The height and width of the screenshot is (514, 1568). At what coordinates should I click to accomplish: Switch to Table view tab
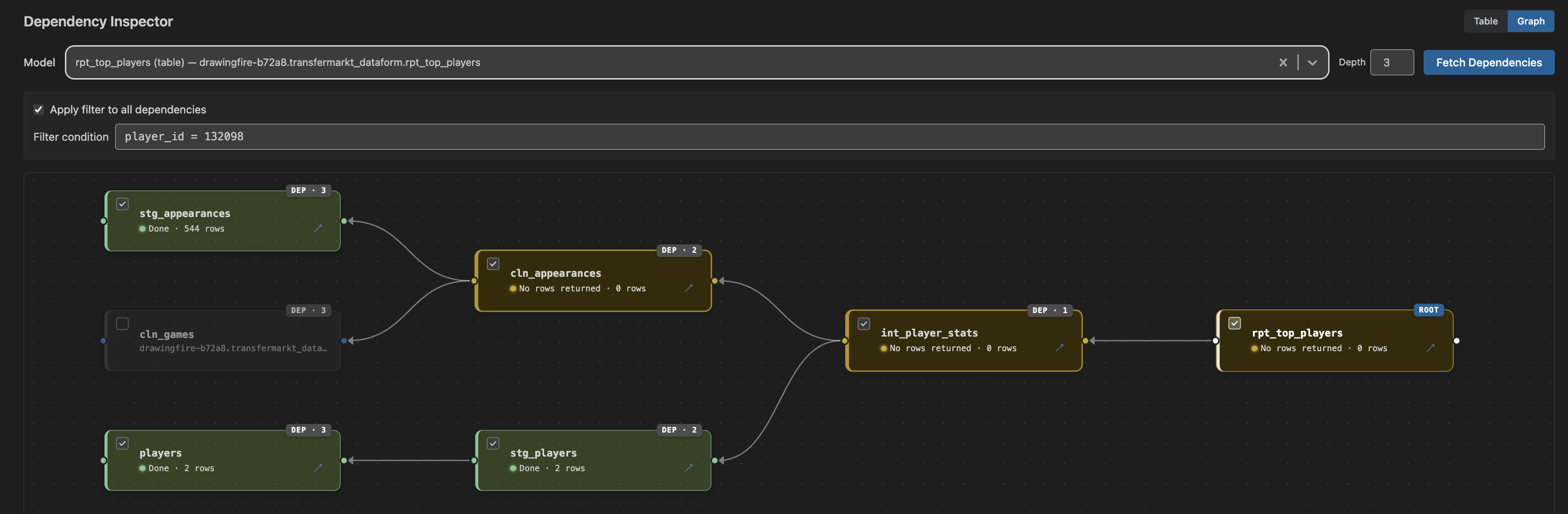[x=1485, y=21]
